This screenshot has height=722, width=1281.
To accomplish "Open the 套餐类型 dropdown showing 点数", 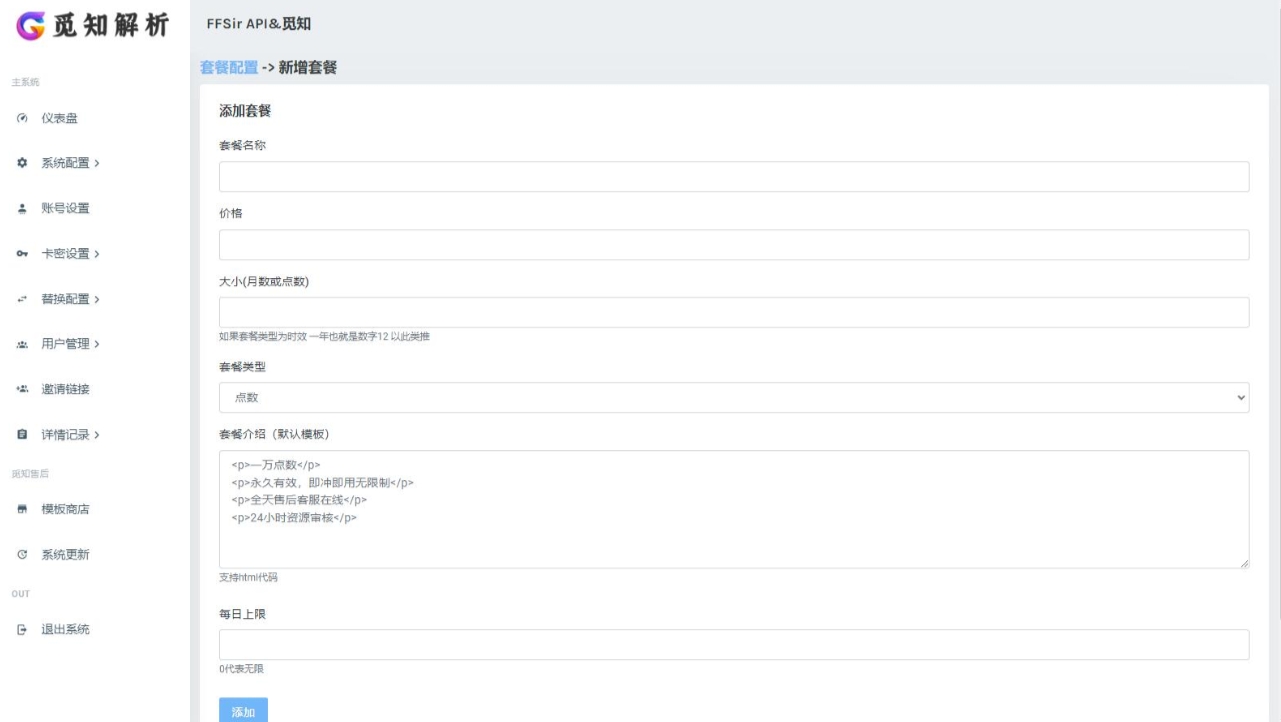I will coord(733,398).
